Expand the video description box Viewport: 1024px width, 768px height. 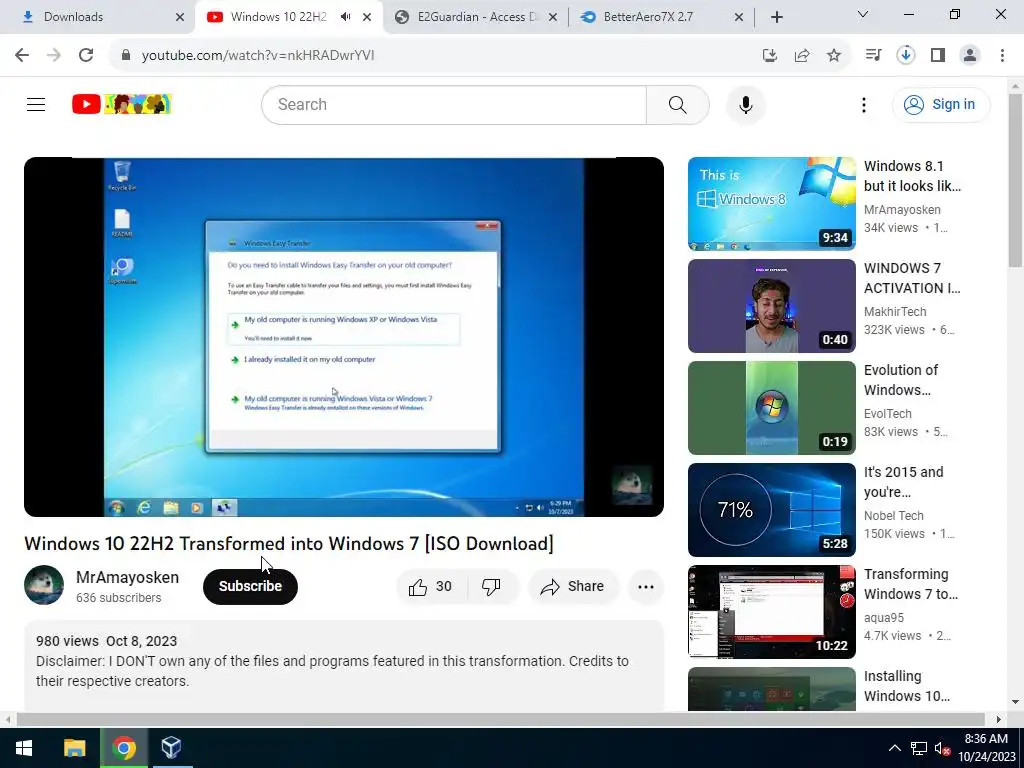[344, 665]
